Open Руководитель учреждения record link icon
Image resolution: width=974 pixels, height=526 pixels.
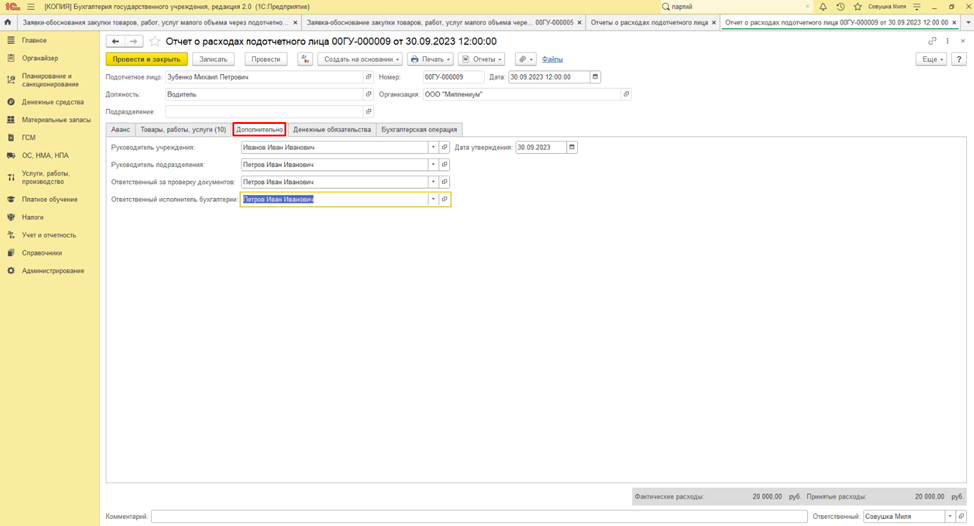click(444, 147)
